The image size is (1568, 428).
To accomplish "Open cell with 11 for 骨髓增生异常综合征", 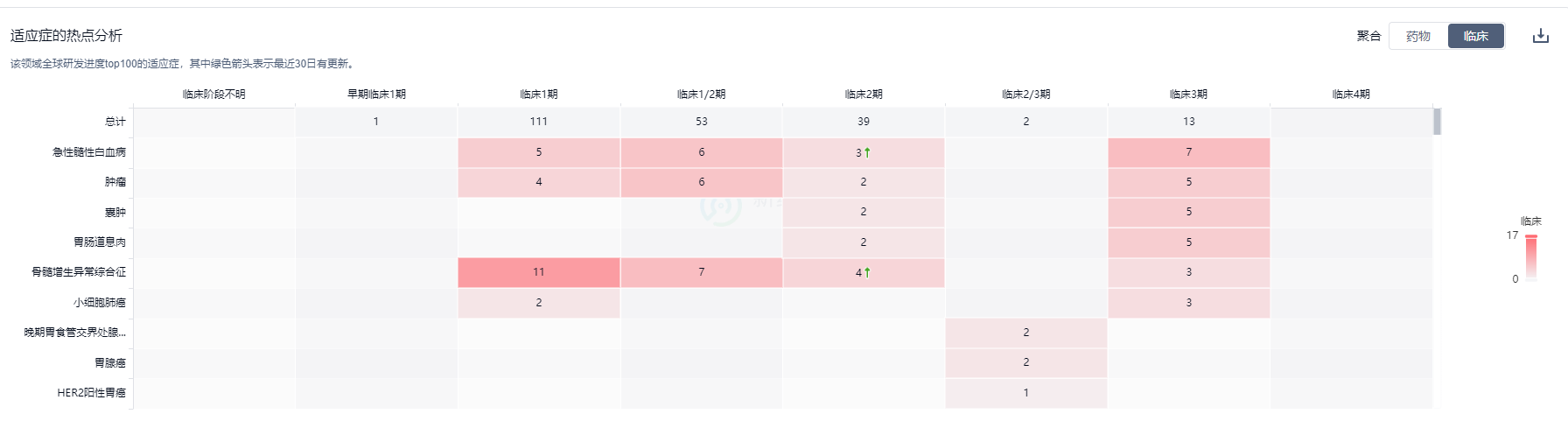I will (539, 272).
